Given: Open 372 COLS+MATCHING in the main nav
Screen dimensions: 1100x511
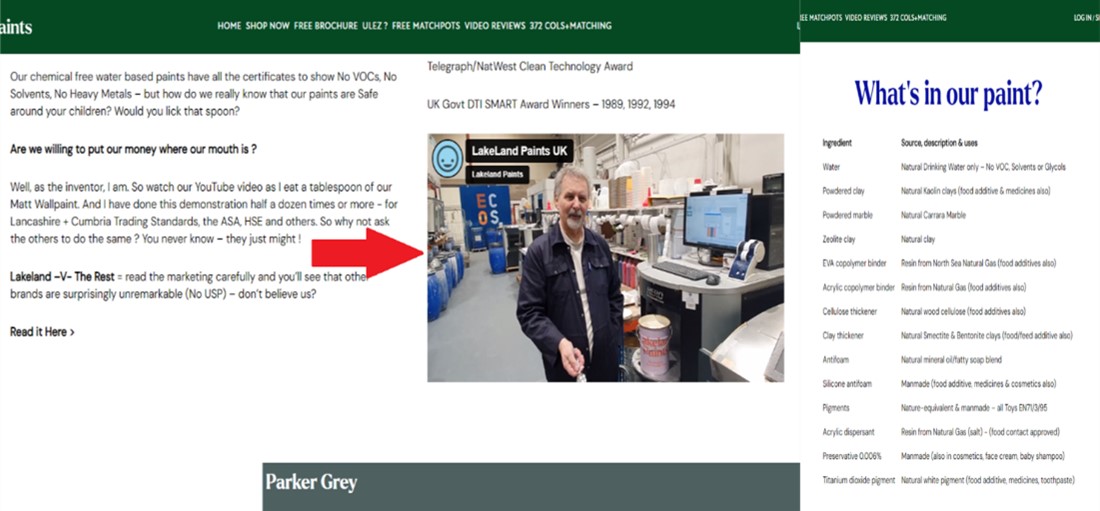Looking at the screenshot, I should 570,26.
